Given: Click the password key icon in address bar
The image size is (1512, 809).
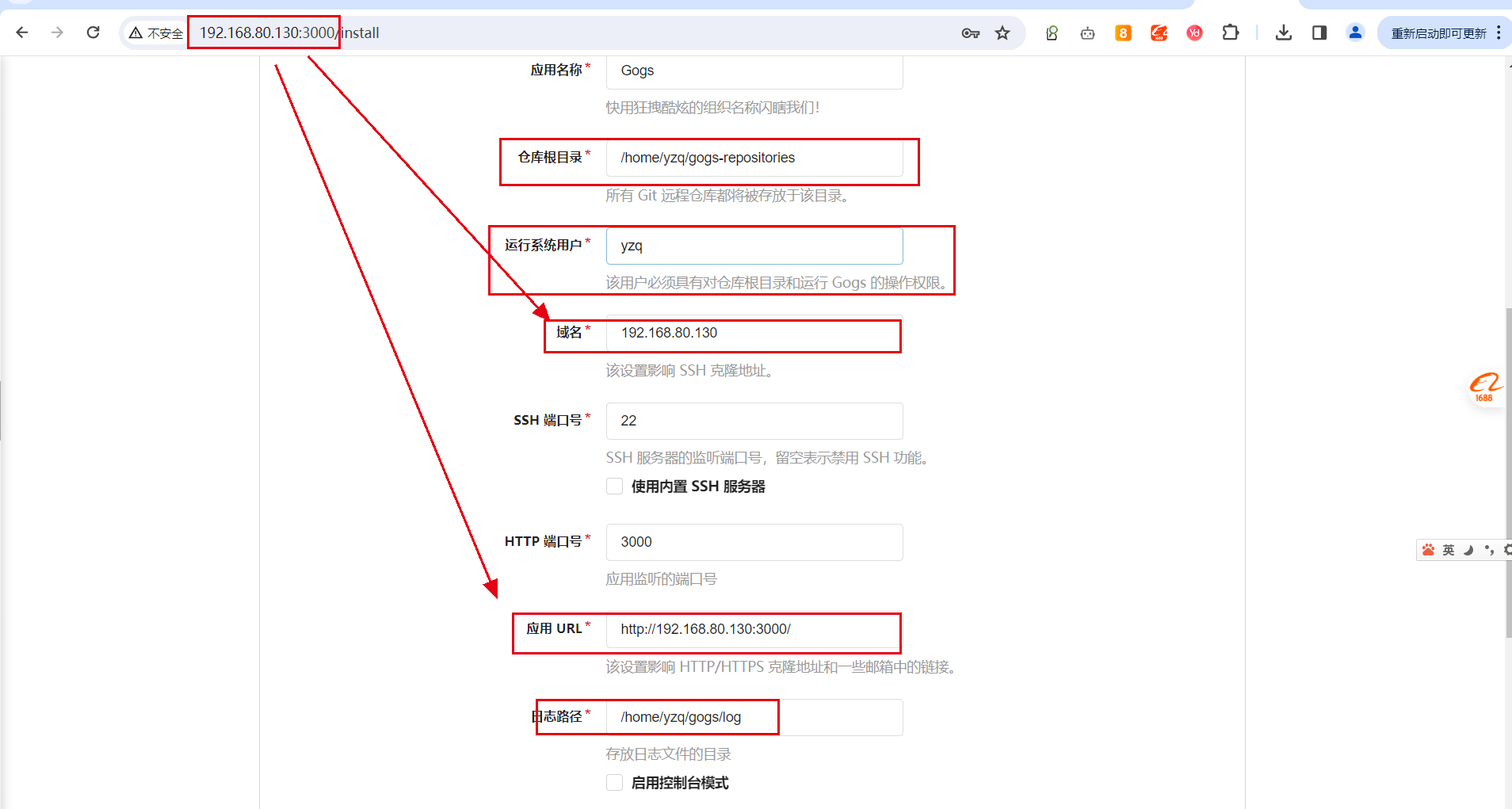Looking at the screenshot, I should click(x=970, y=33).
